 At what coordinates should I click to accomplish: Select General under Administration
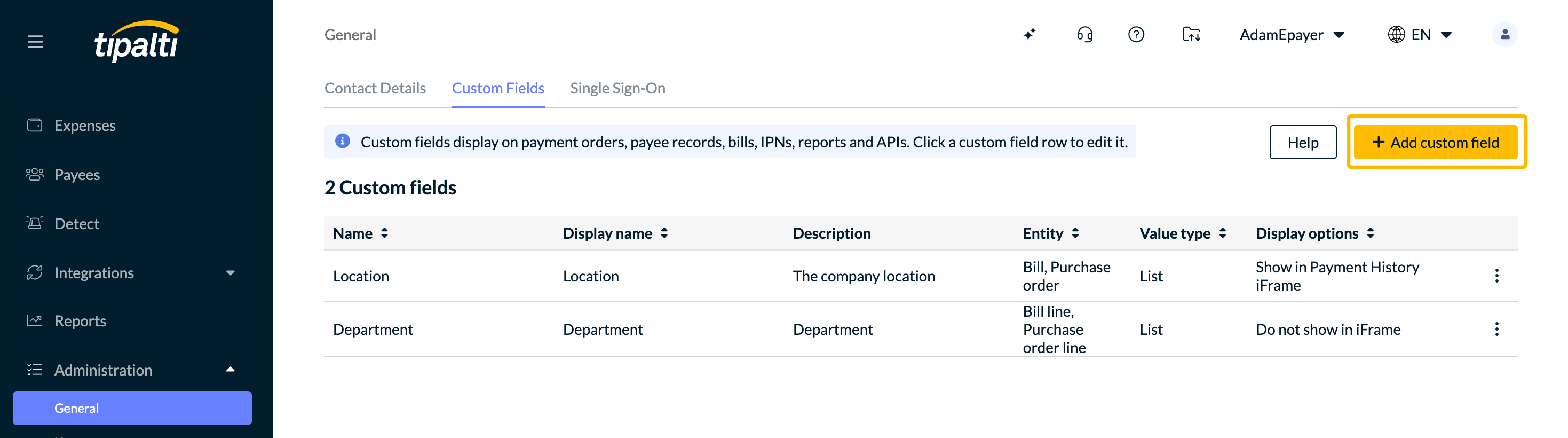132,408
